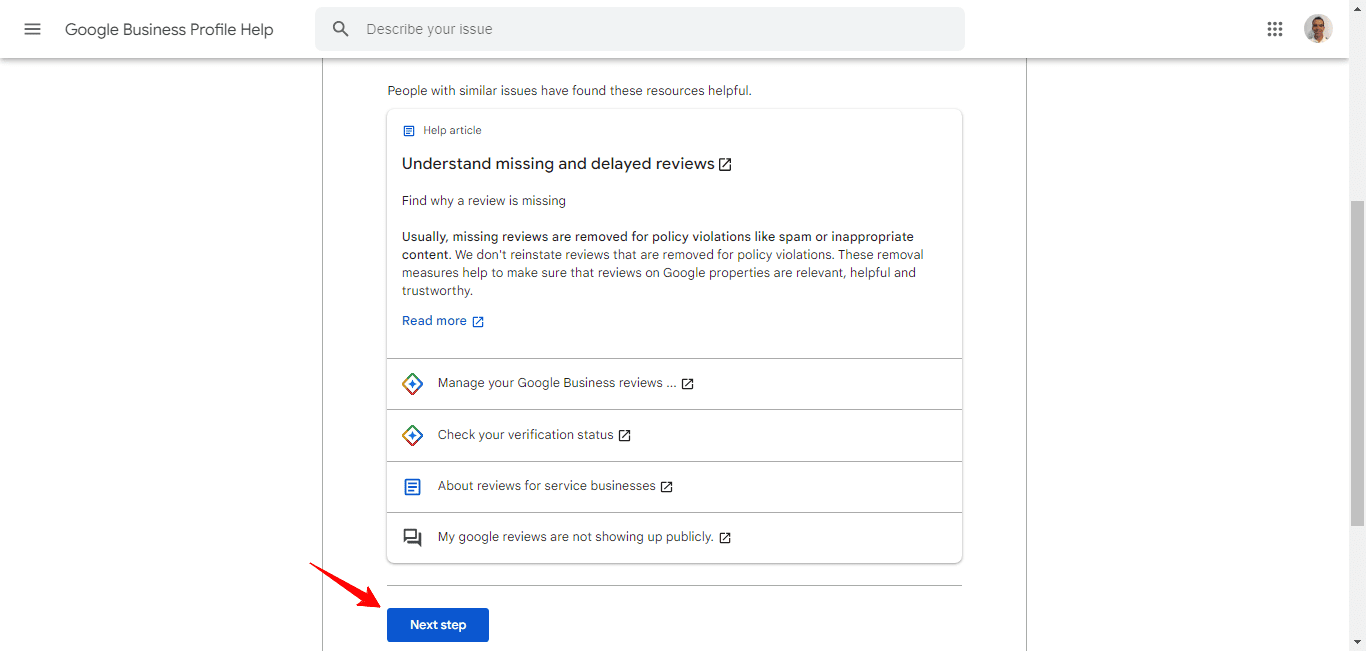
Task: Click external-link icon after Check your verification status
Action: coord(624,436)
